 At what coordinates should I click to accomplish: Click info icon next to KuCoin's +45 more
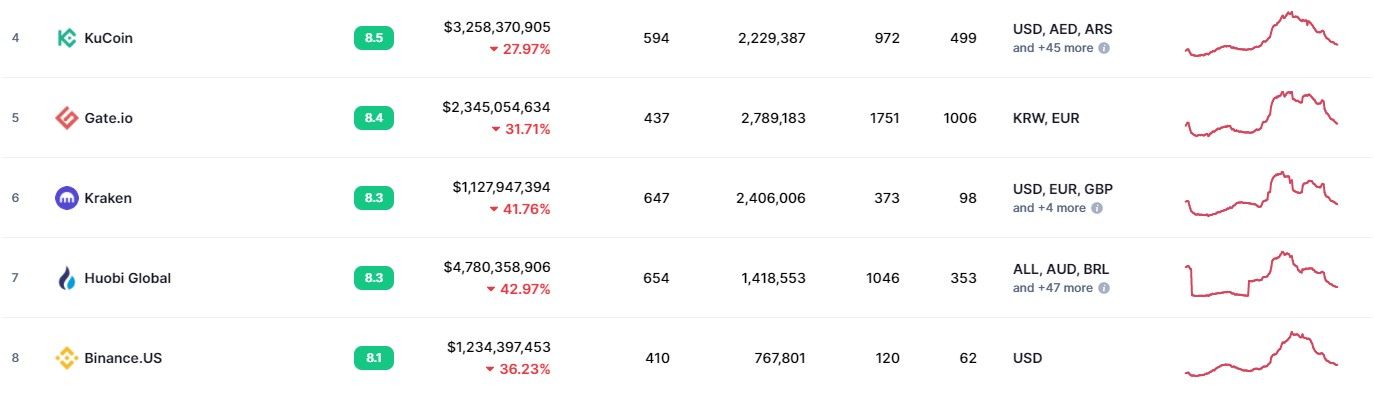click(1104, 48)
